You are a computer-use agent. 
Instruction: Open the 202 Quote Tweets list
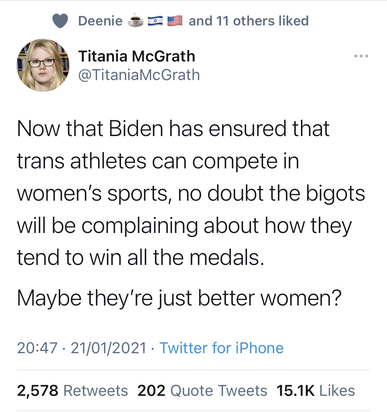click(202, 391)
